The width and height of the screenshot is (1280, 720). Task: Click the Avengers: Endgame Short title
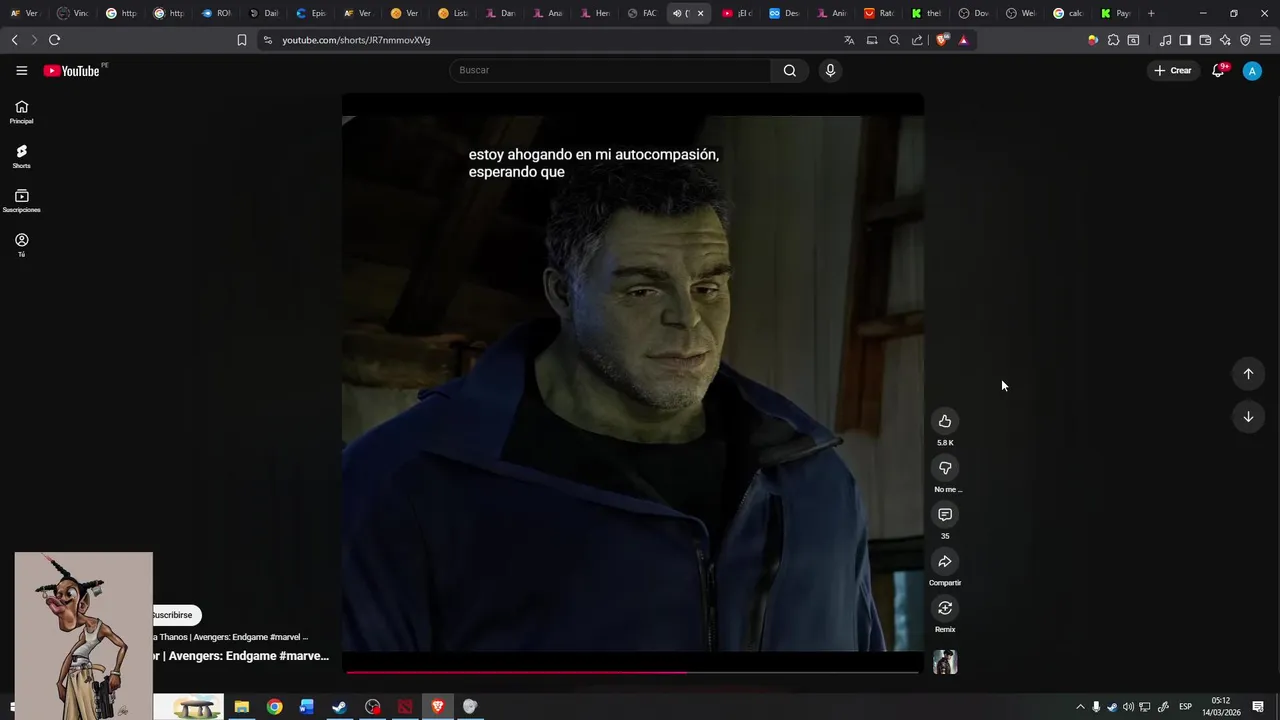(x=240, y=656)
